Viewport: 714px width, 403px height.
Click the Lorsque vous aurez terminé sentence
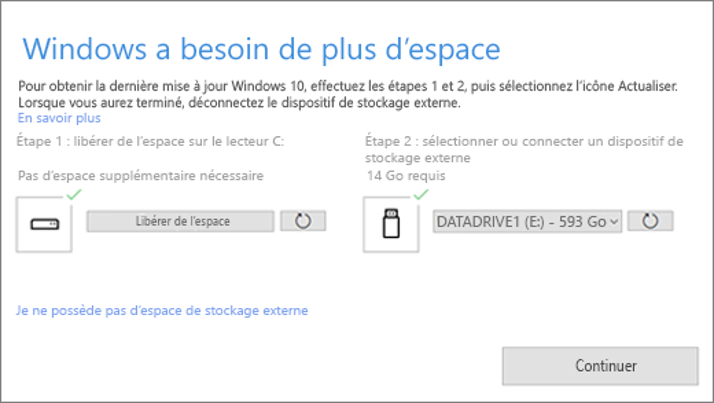tap(240, 103)
